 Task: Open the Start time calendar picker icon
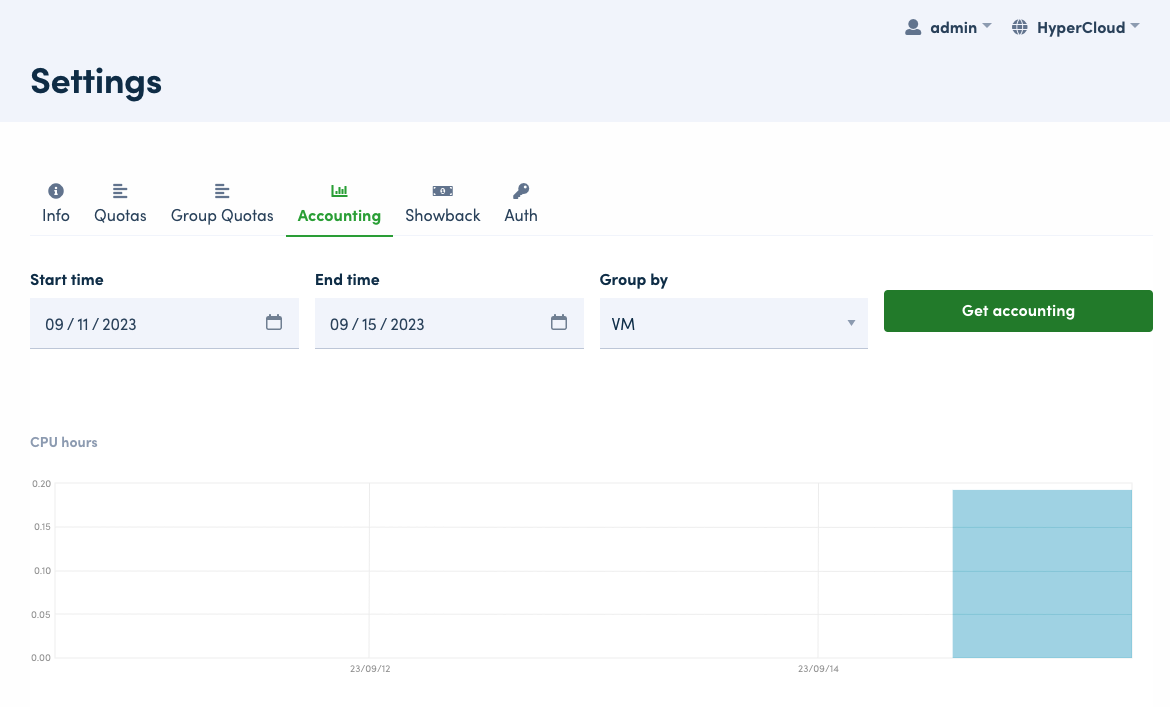[274, 323]
